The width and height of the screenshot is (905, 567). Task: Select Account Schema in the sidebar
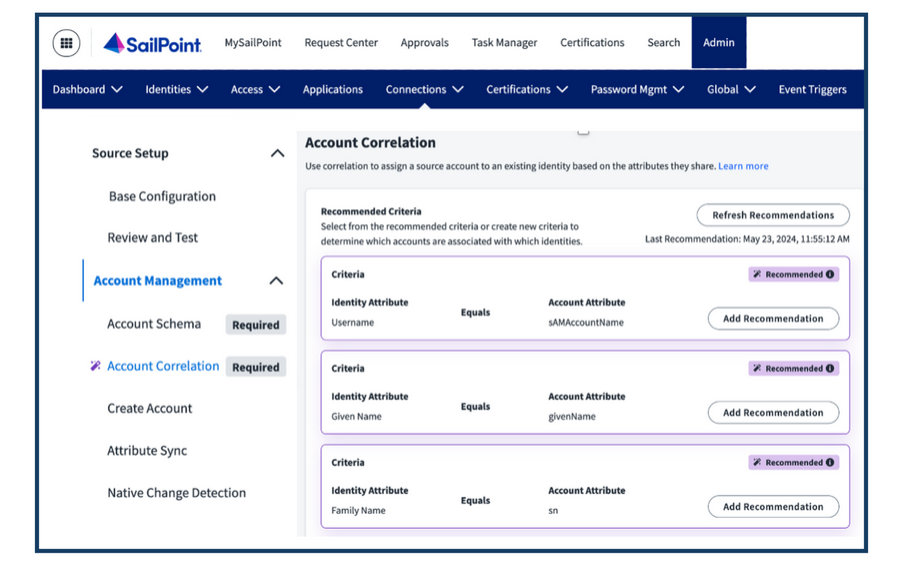pos(154,324)
